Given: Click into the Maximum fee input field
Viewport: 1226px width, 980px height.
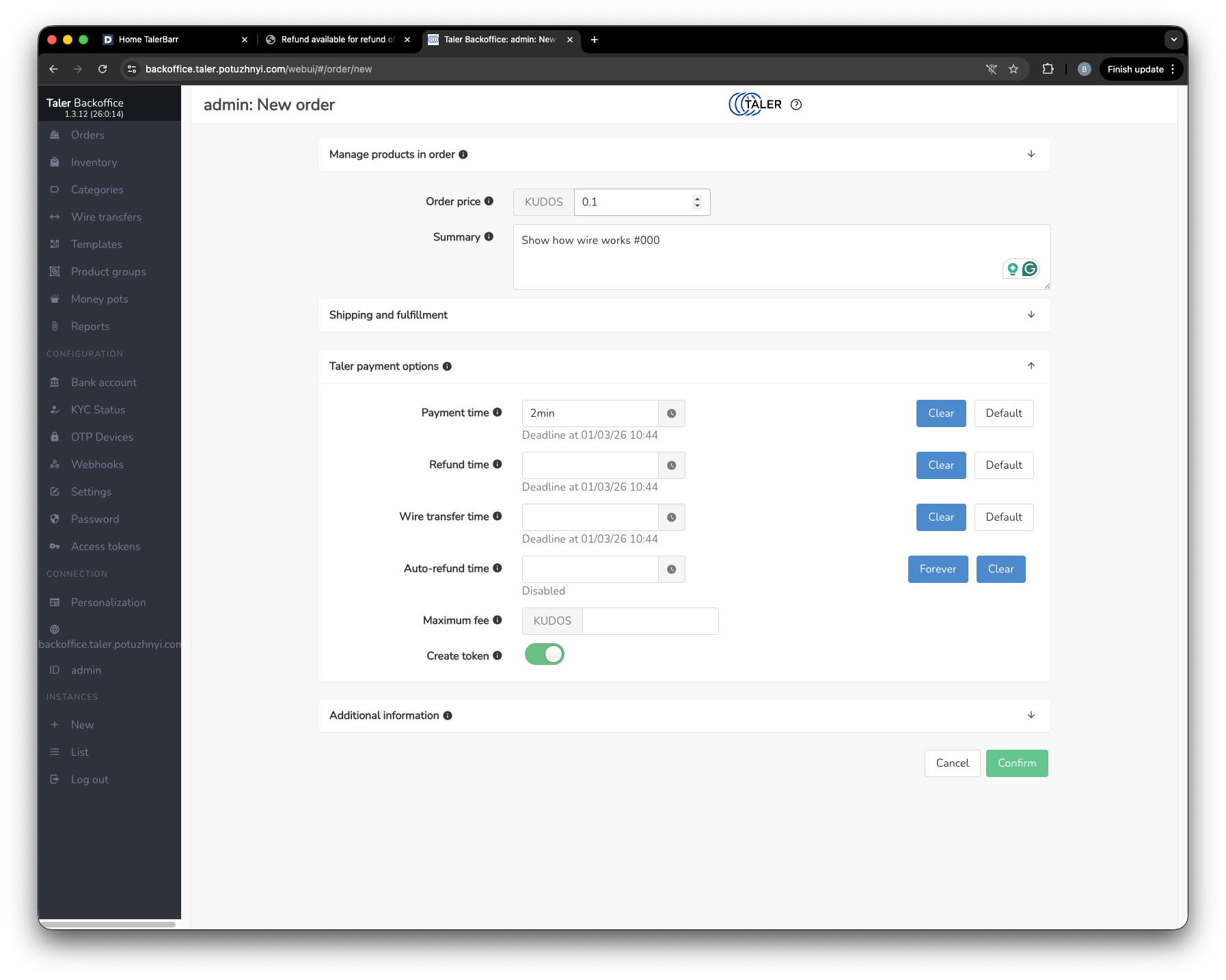Looking at the screenshot, I should coord(649,621).
